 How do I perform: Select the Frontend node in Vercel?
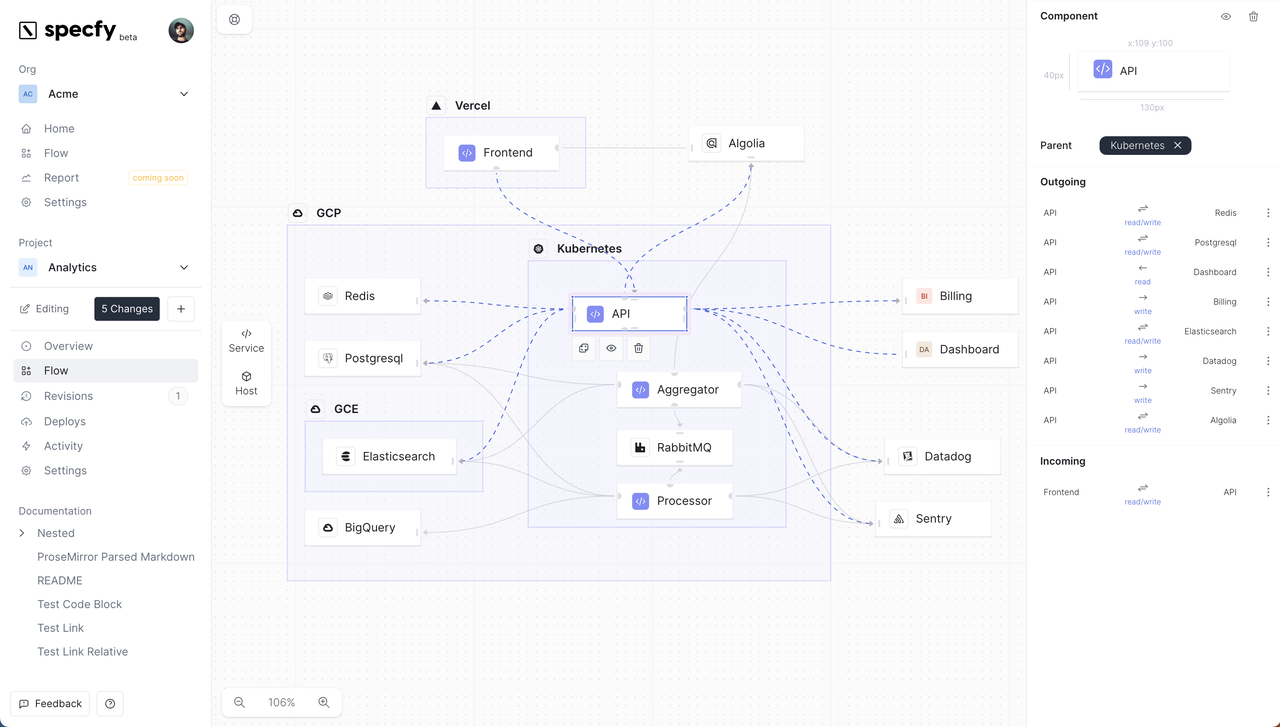point(501,153)
